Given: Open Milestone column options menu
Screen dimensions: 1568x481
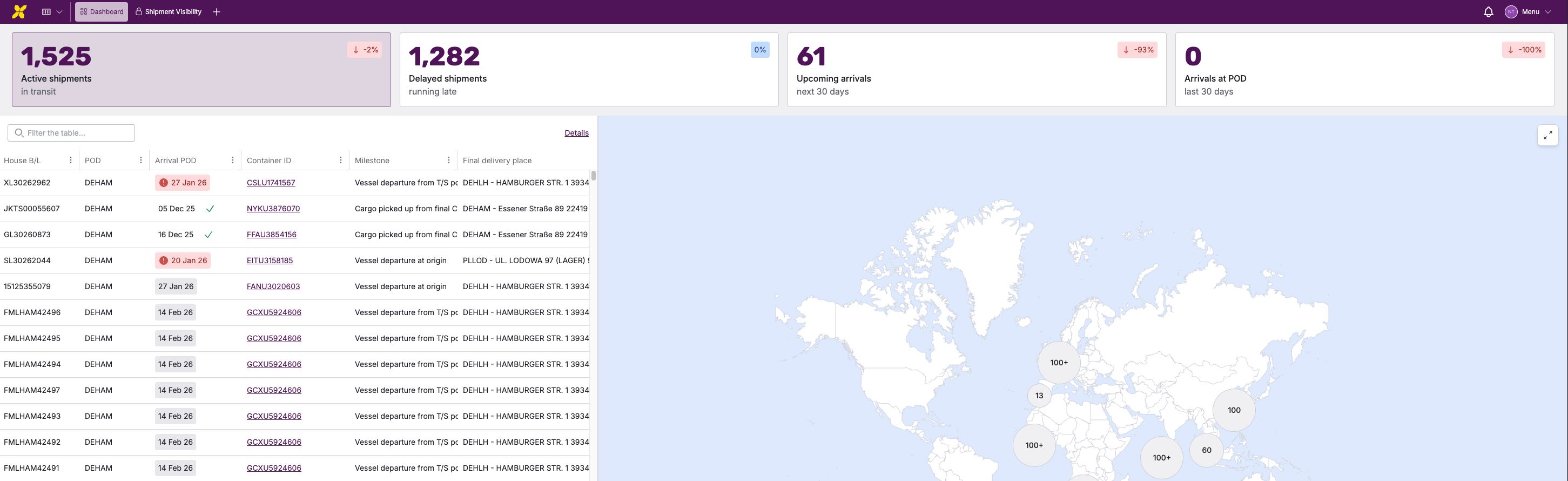Looking at the screenshot, I should (x=449, y=160).
